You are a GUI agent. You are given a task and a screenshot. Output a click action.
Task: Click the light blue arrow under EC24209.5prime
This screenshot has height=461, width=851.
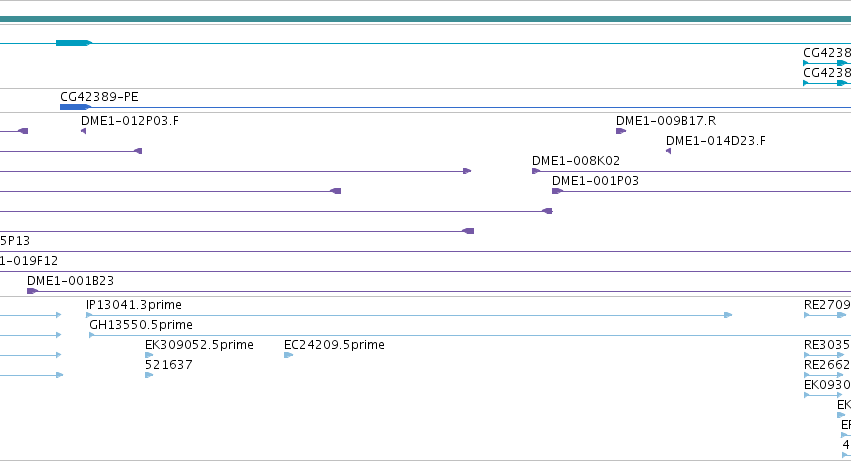tap(289, 355)
